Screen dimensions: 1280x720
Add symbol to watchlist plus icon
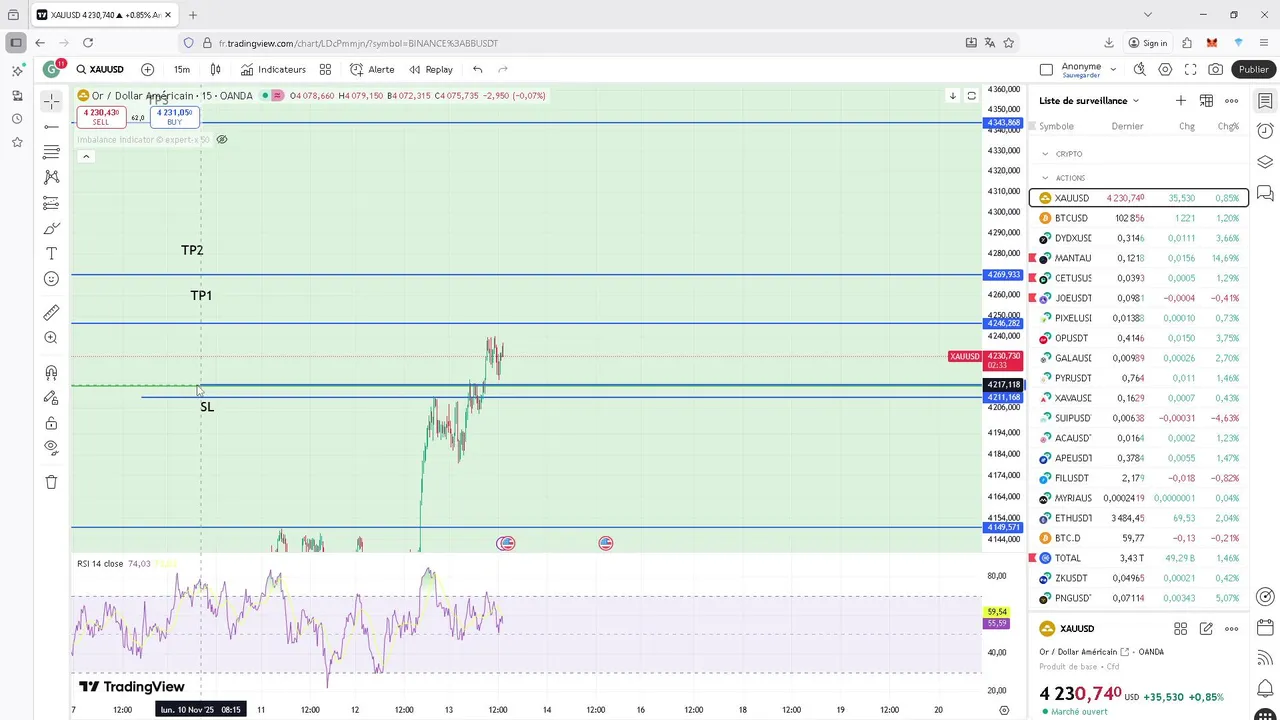[1181, 100]
